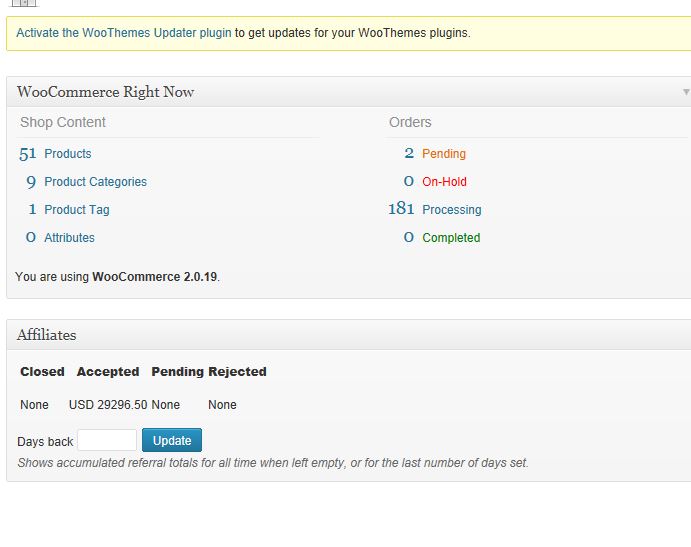Collapse the WooCommerce Right Now widget arrow
The height and width of the screenshot is (547, 691).
tap(686, 92)
